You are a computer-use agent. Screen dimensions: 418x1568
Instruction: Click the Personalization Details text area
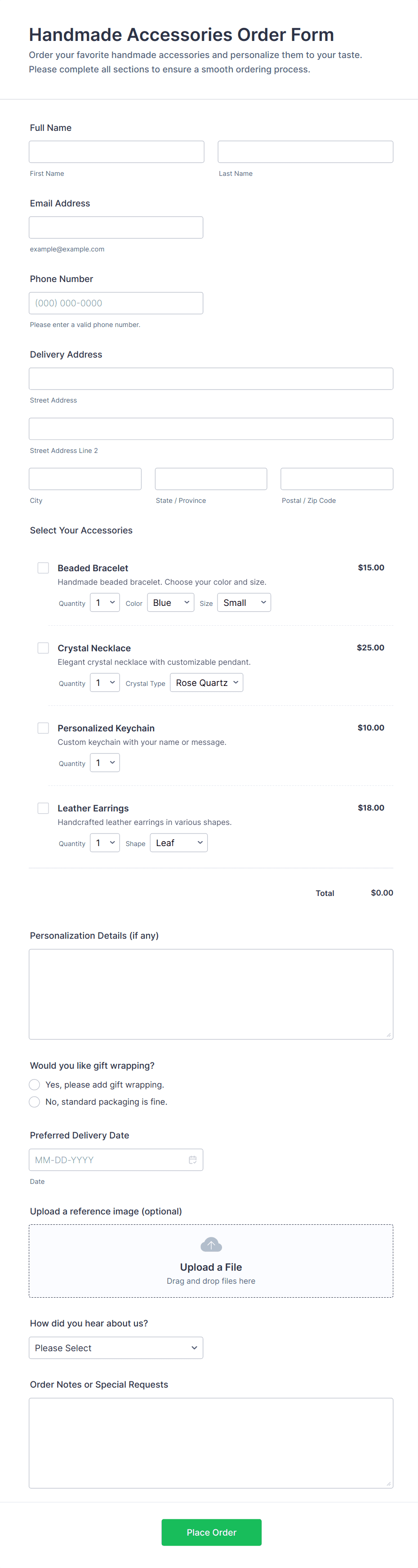click(x=210, y=994)
